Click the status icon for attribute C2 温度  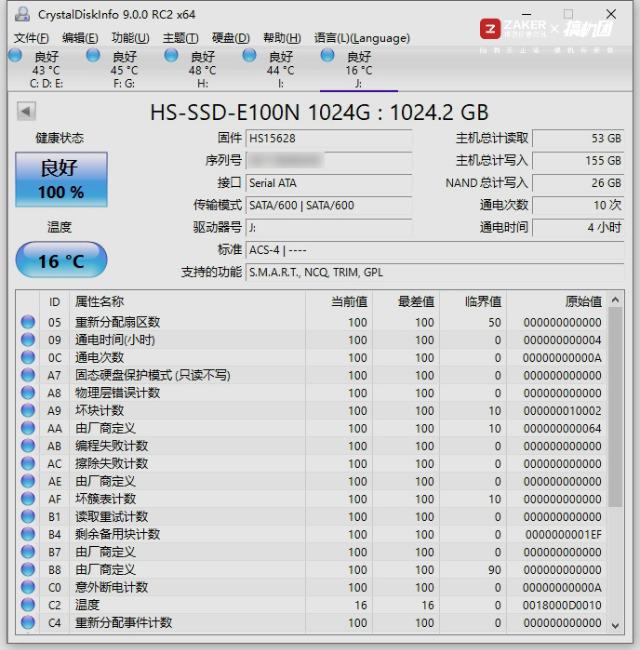point(28,605)
